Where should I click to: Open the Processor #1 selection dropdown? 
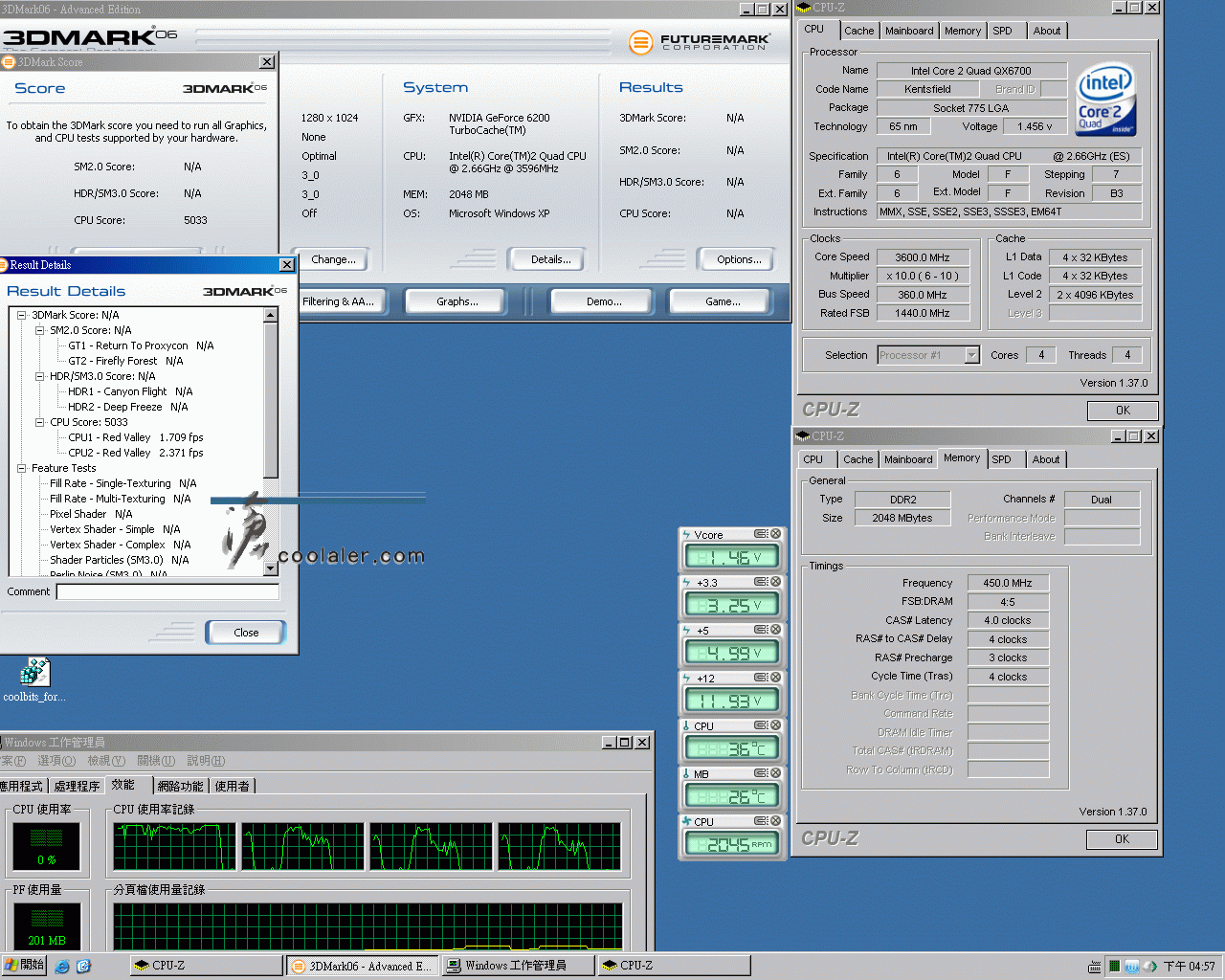[971, 355]
